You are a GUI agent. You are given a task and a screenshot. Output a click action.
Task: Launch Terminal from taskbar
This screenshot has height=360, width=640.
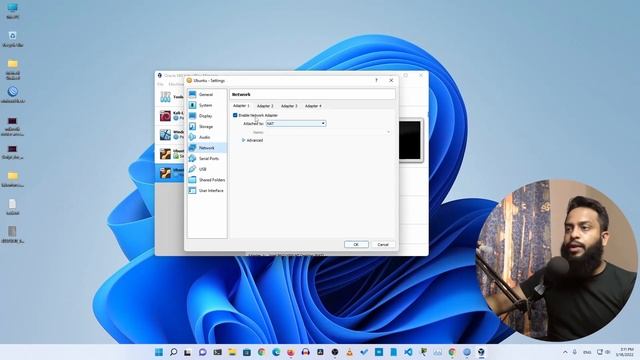point(217,352)
